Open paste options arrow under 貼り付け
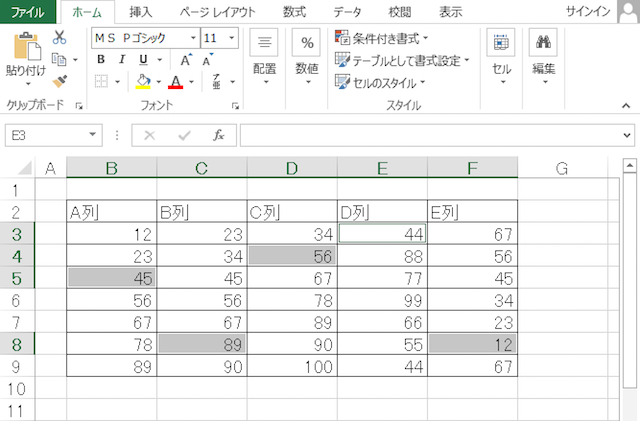The image size is (640, 421). pyautogui.click(x=28, y=84)
